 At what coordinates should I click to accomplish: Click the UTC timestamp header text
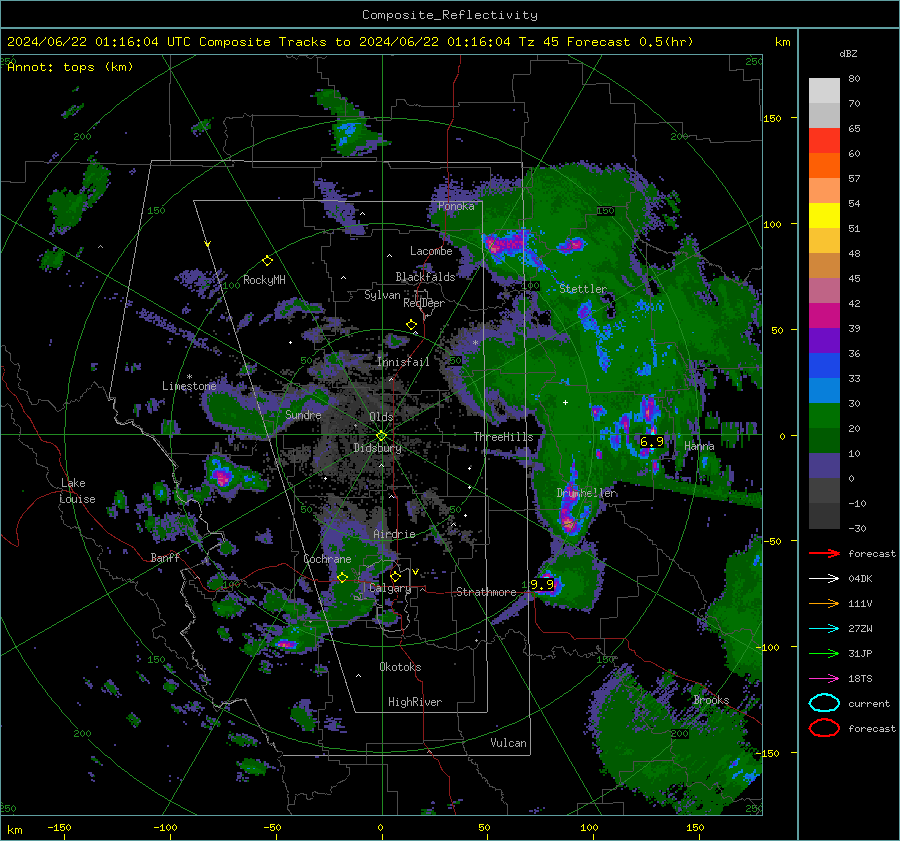[350, 42]
